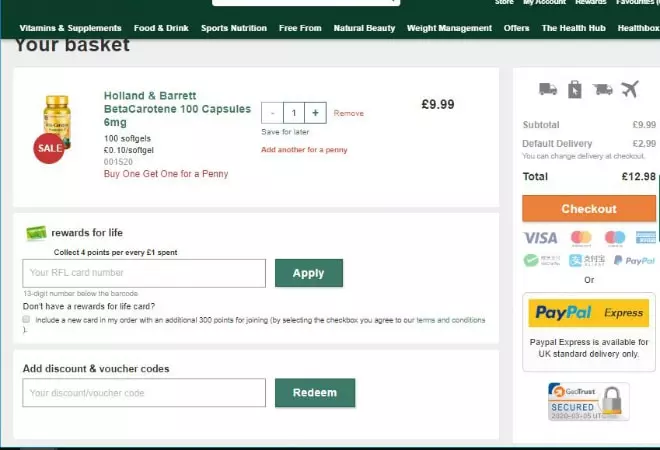The image size is (660, 450).
Task: Open Food & Drink menu
Action: tap(161, 28)
